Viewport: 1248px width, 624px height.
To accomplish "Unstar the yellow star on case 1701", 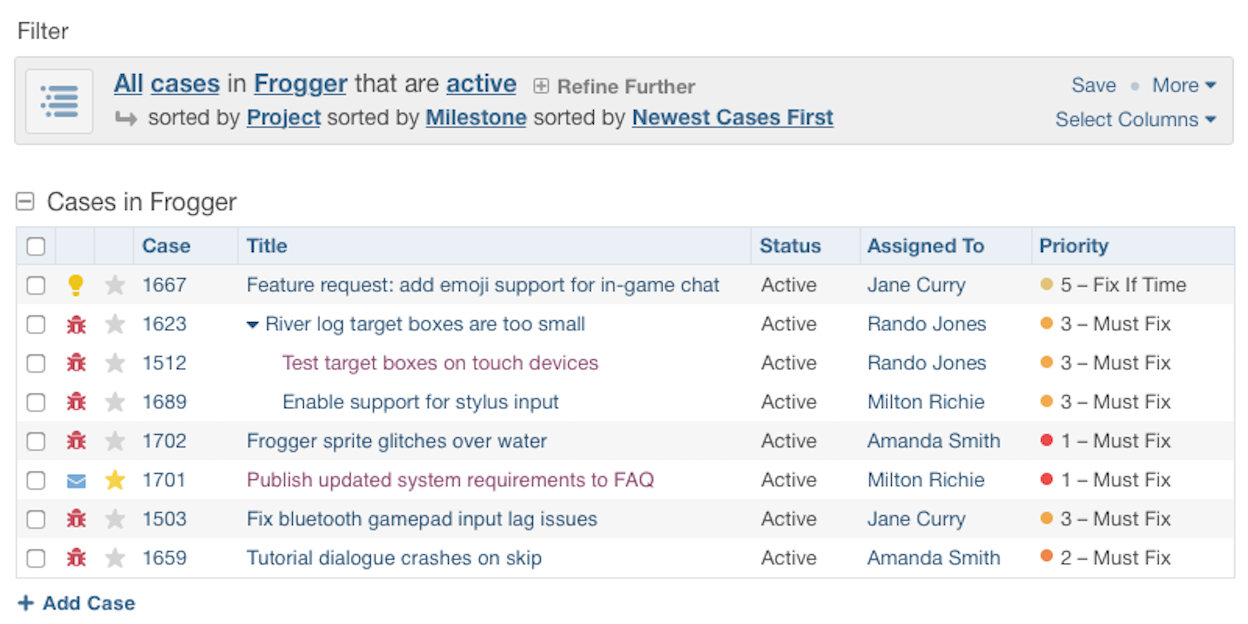I will [115, 480].
